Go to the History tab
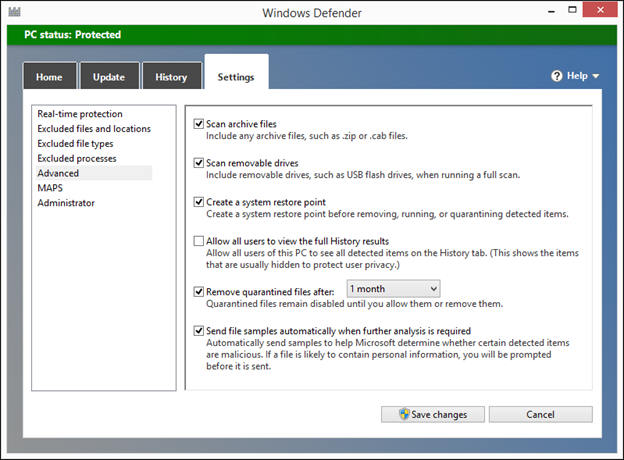The width and height of the screenshot is (624, 460). coord(172,76)
